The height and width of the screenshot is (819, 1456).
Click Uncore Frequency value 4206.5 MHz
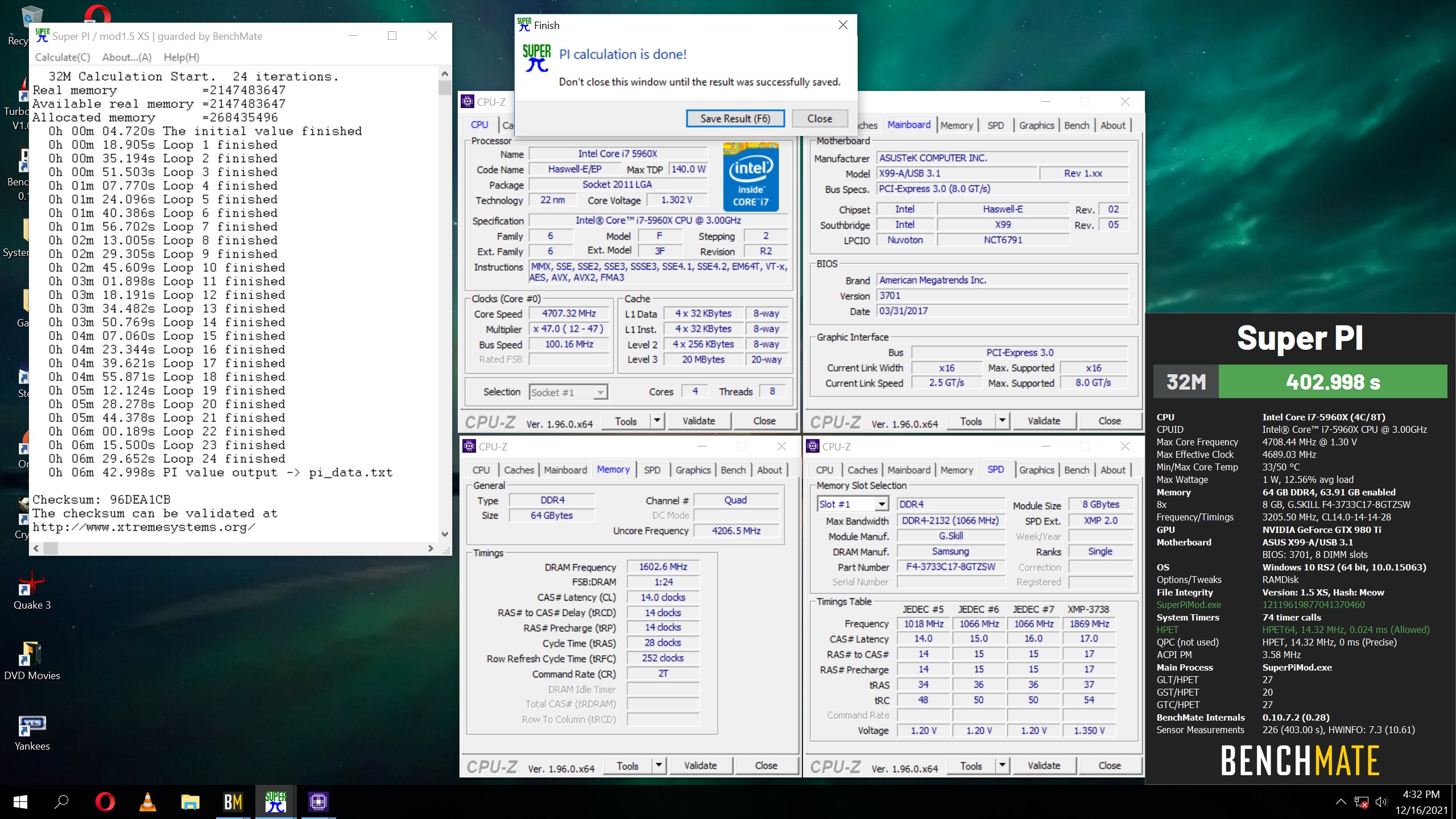point(736,531)
